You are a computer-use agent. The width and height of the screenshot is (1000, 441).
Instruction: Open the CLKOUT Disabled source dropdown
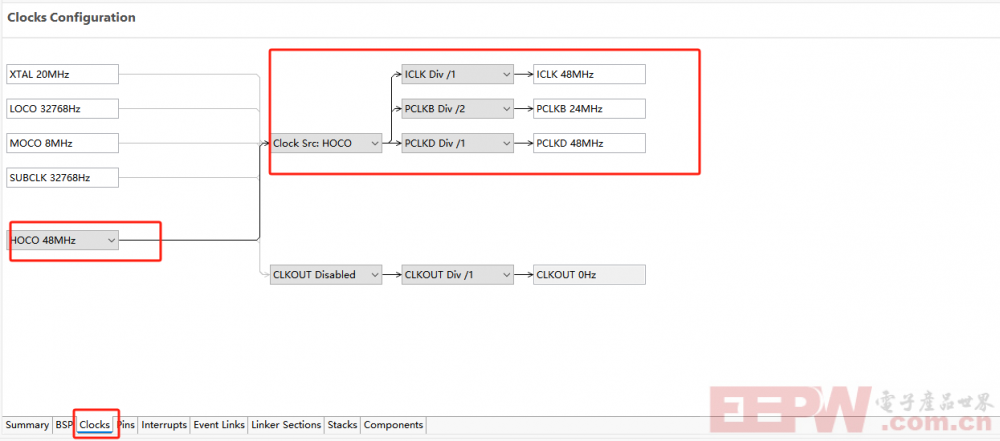tap(326, 274)
